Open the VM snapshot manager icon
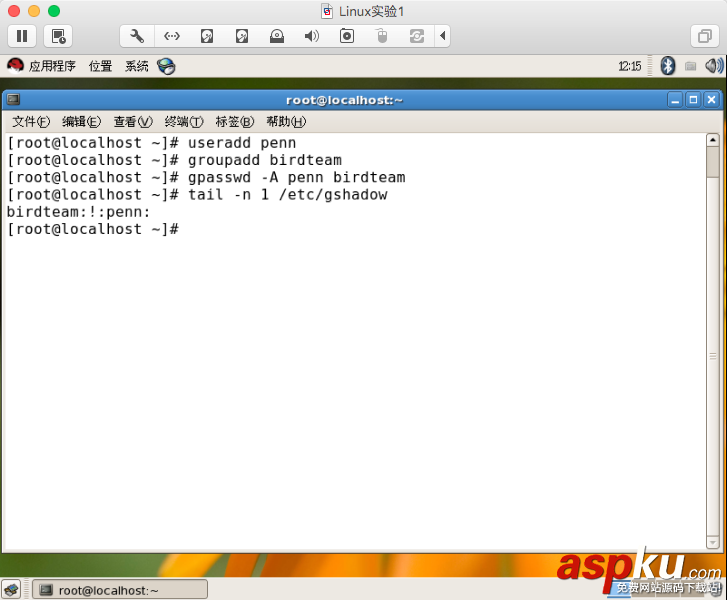 (58, 36)
